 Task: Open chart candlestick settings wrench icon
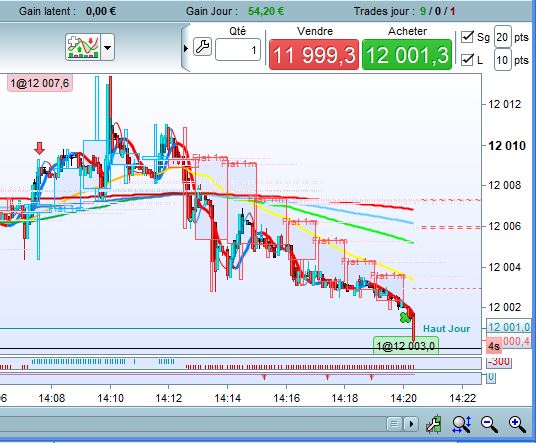434,424
